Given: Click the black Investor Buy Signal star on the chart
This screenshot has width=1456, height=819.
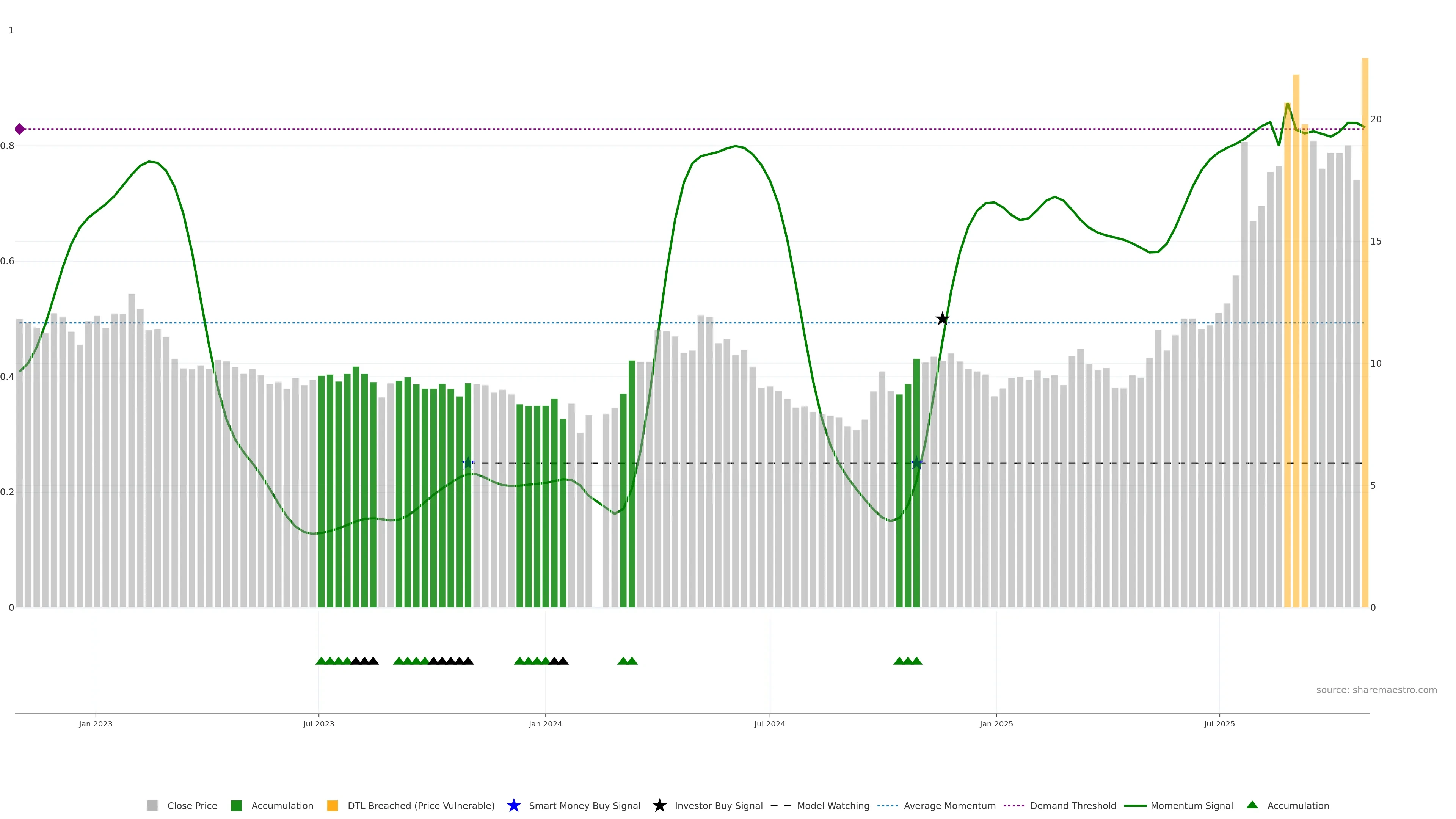Looking at the screenshot, I should [942, 319].
